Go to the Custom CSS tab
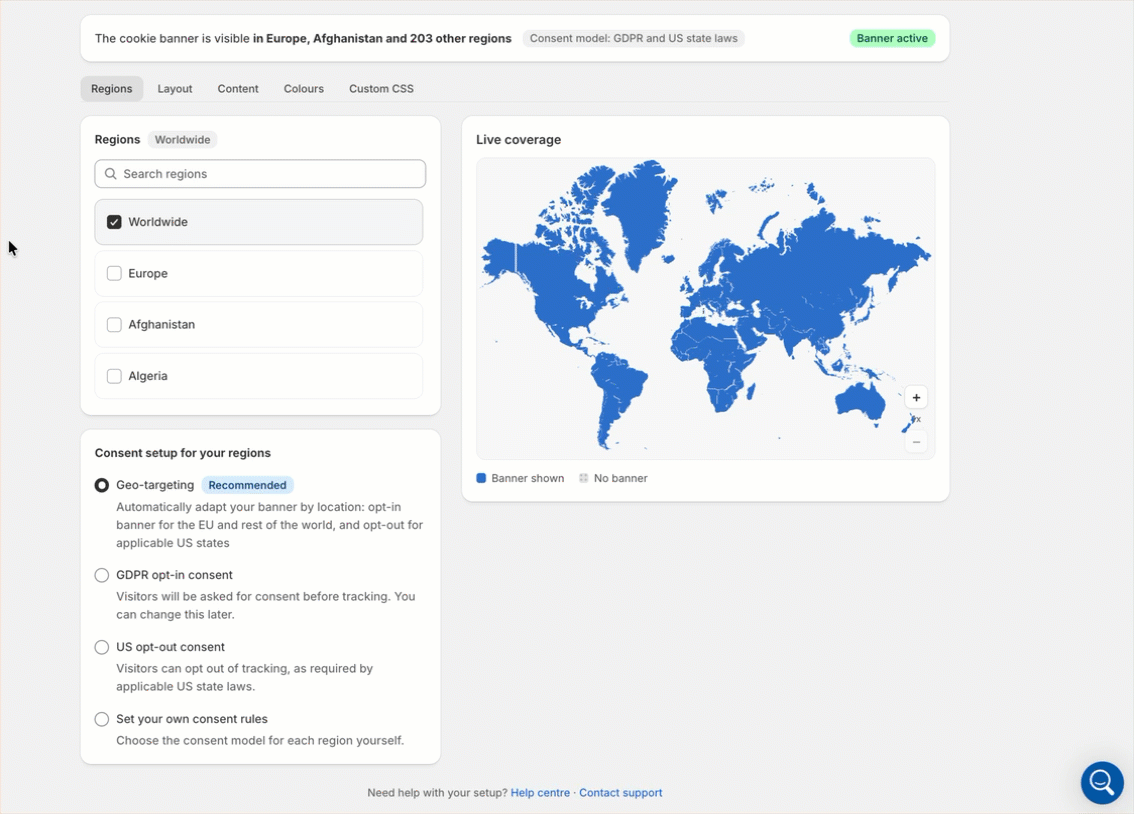1134x814 pixels. [381, 89]
